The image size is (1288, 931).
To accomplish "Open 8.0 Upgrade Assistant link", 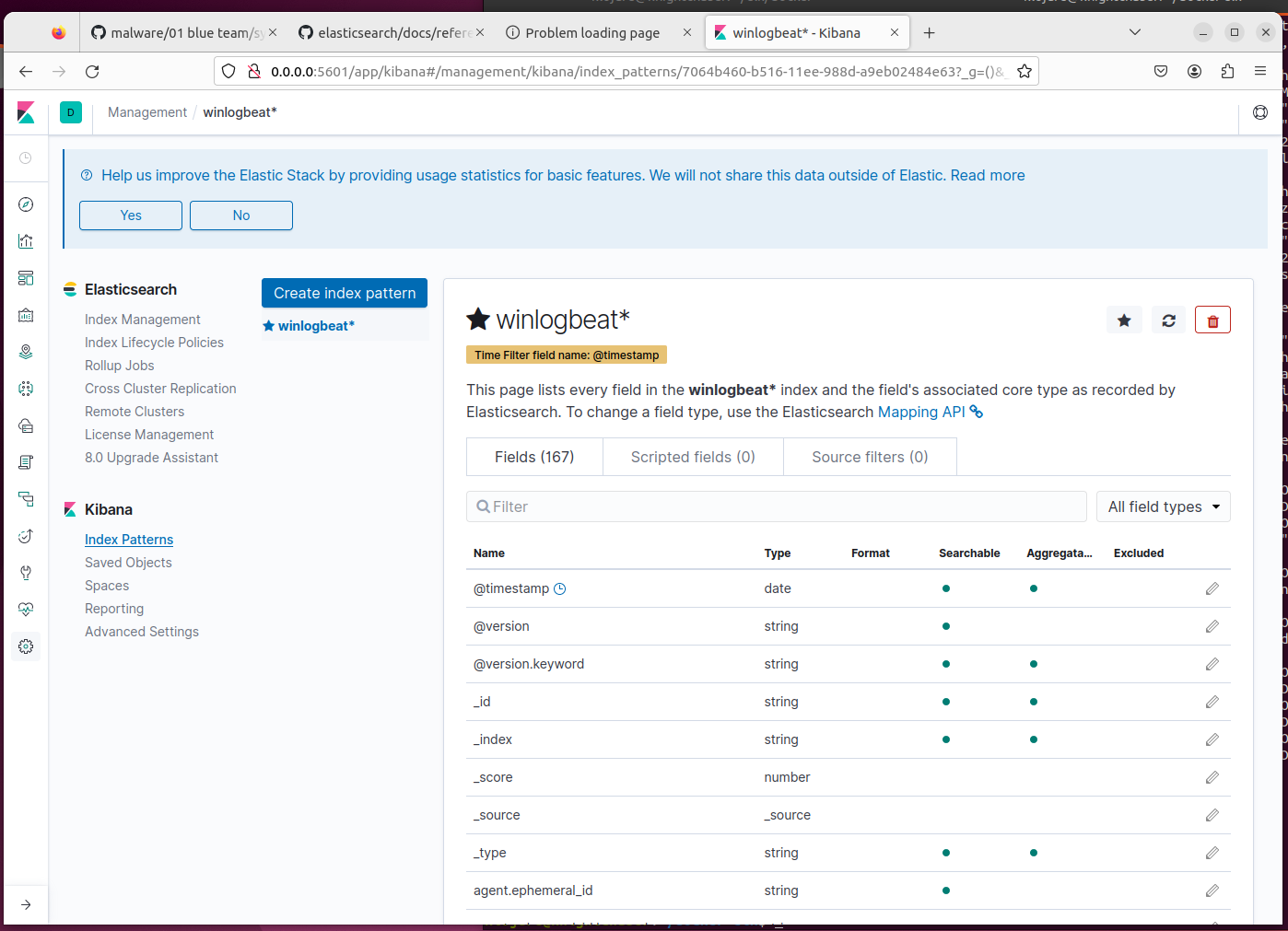I will [x=151, y=458].
